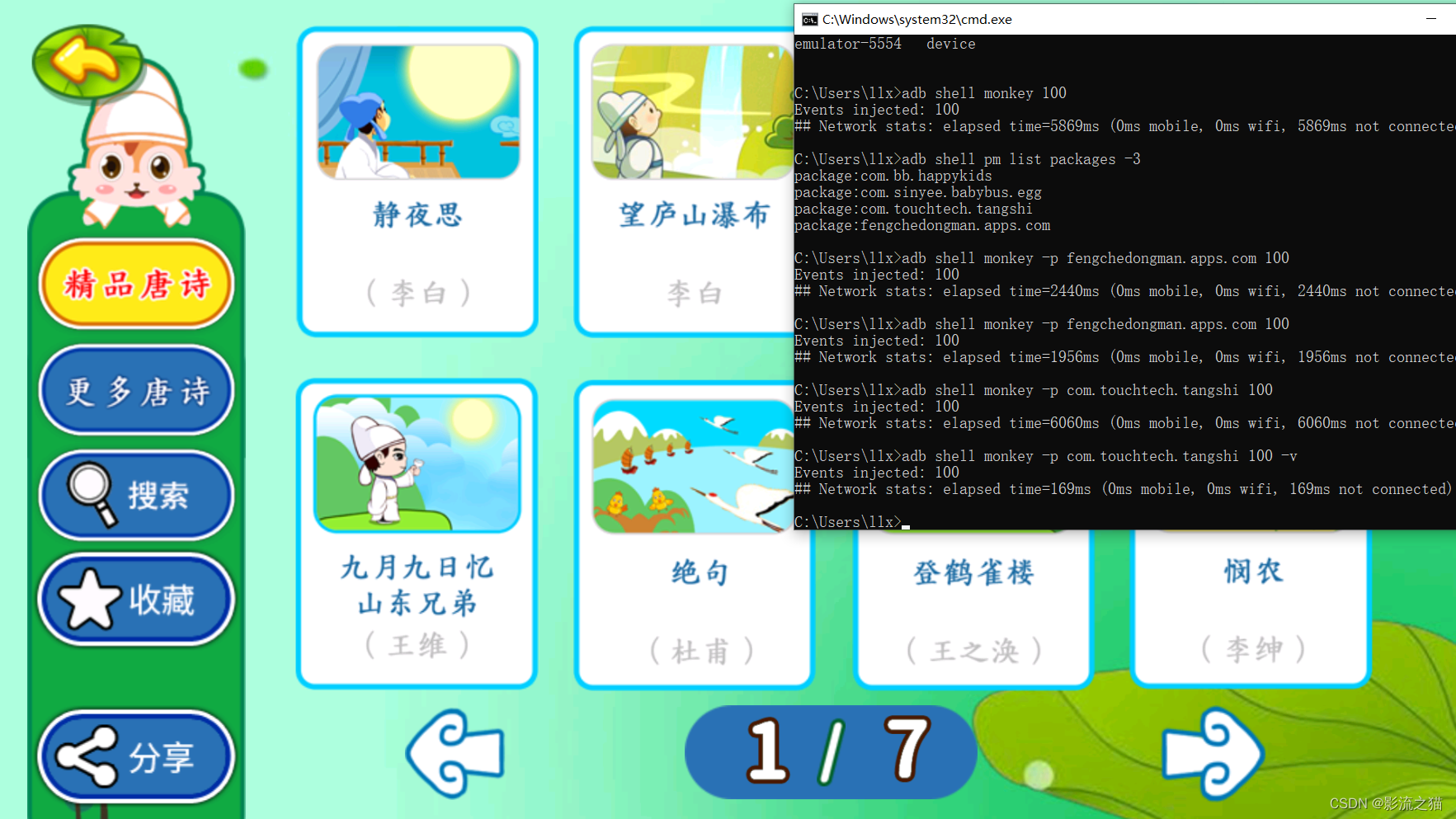Viewport: 1456px width, 819px height.
Task: Click the 分享 share icon
Action: click(x=134, y=755)
